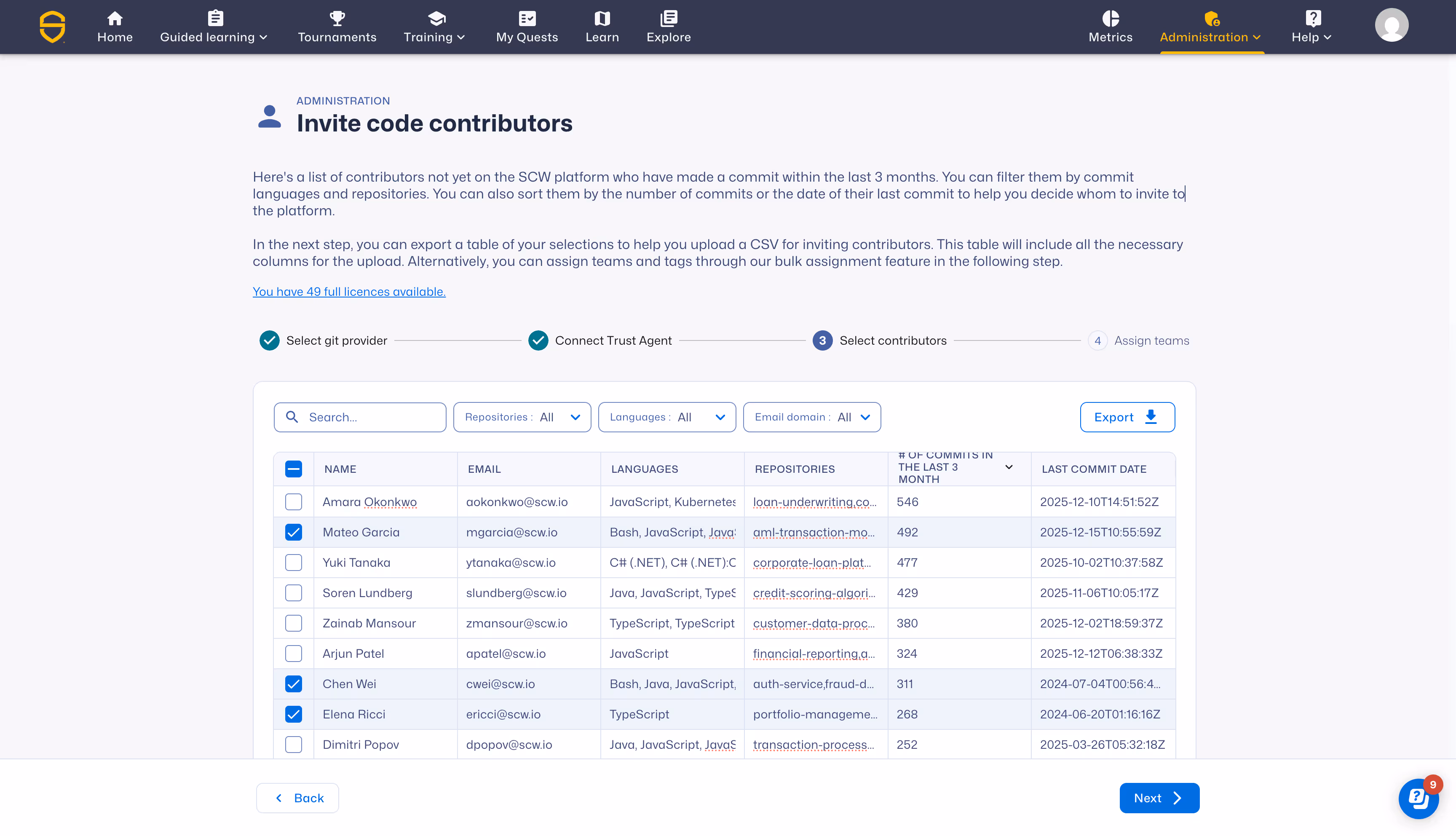
Task: Open the 49 full licences available link
Action: [349, 292]
